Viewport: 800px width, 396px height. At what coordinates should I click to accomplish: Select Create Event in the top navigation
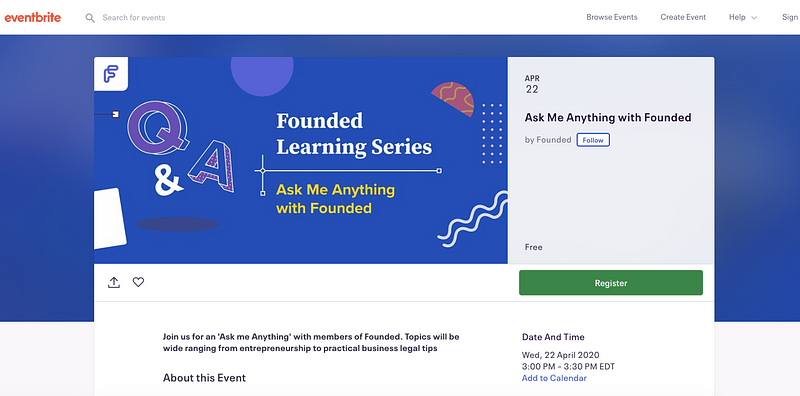click(683, 17)
